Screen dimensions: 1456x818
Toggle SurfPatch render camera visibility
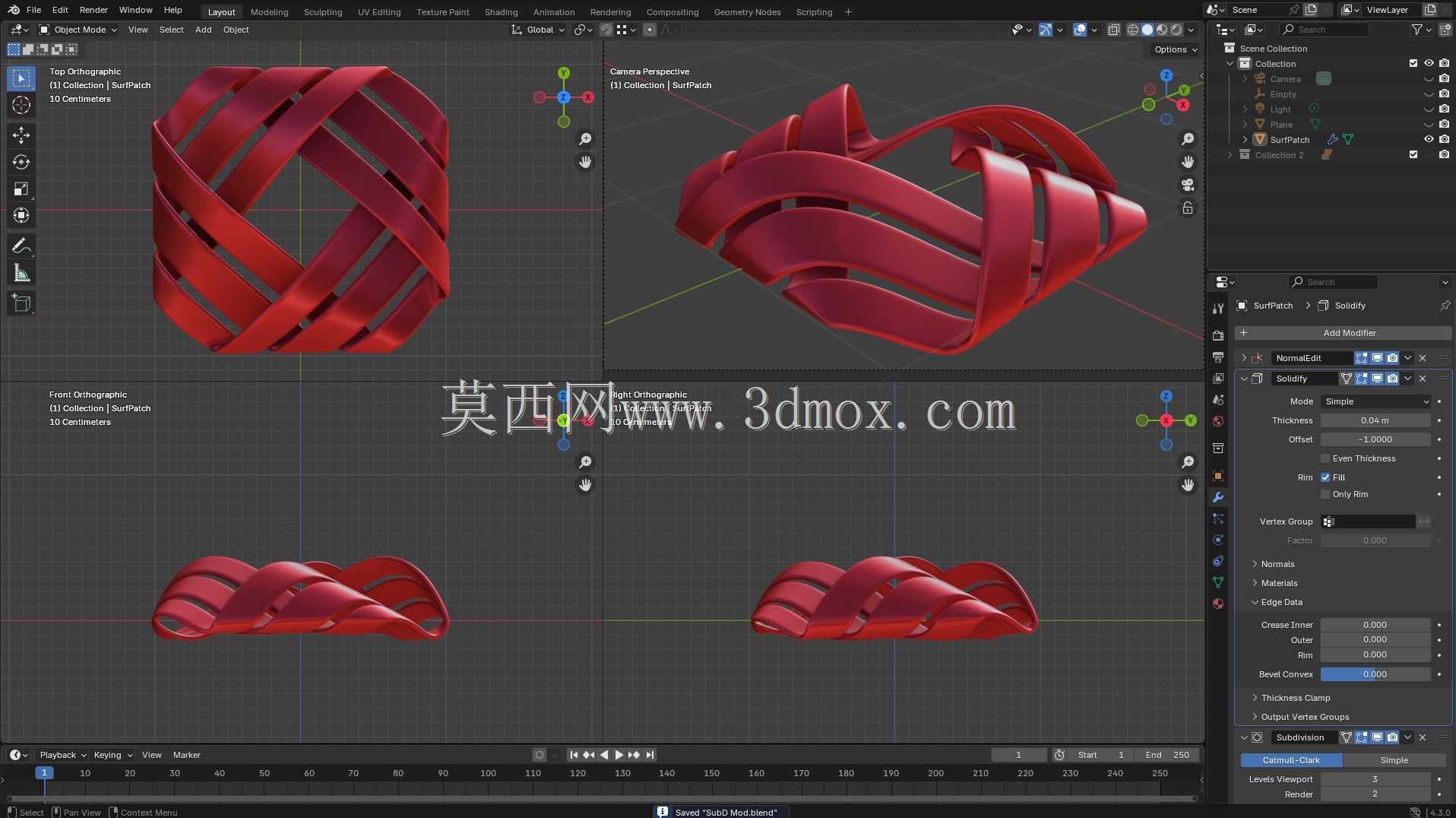pos(1444,139)
